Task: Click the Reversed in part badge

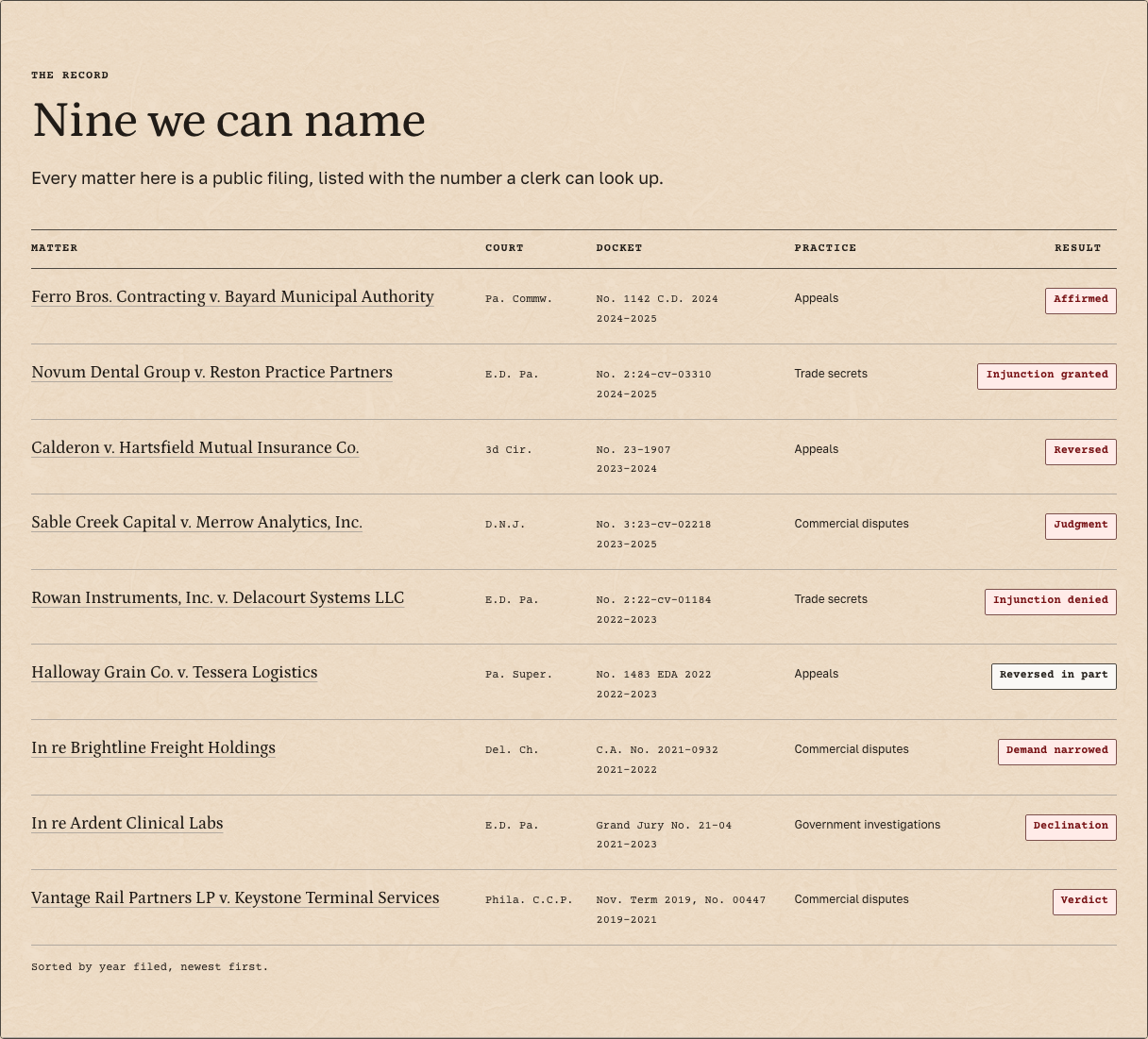Action: pos(1054,676)
